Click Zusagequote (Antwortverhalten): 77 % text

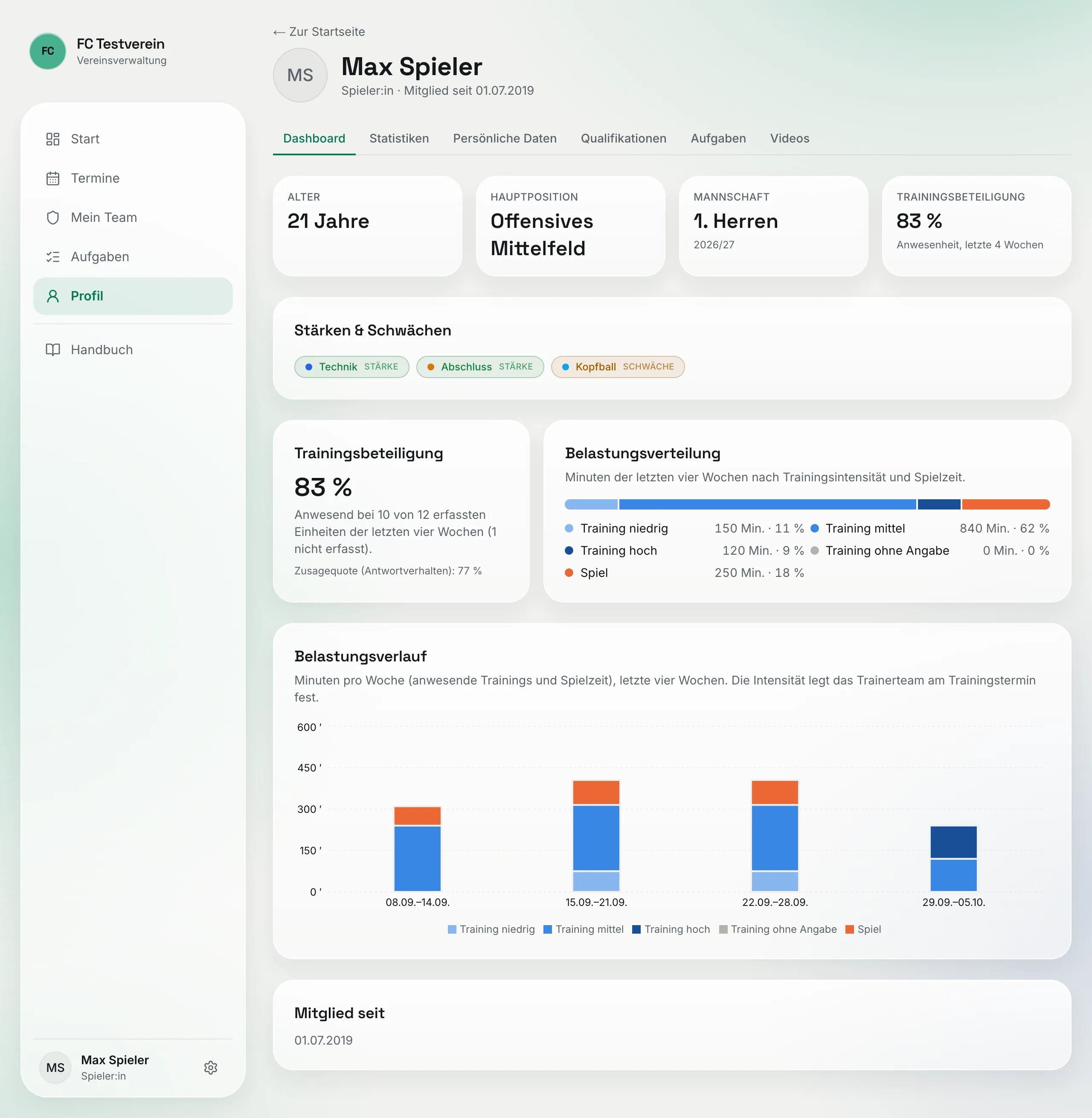[x=388, y=571]
